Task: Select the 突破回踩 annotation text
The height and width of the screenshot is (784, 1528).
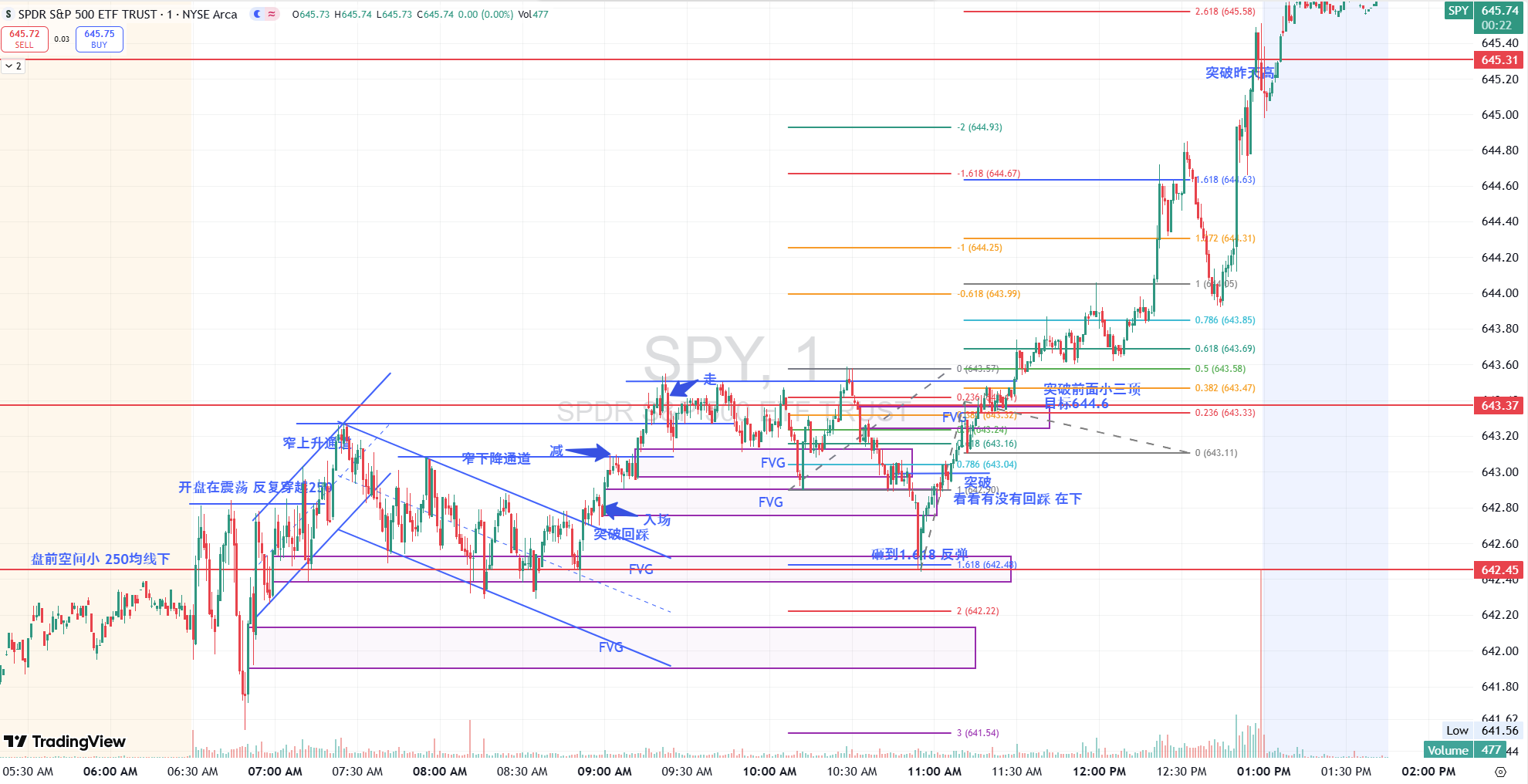Action: pos(621,534)
